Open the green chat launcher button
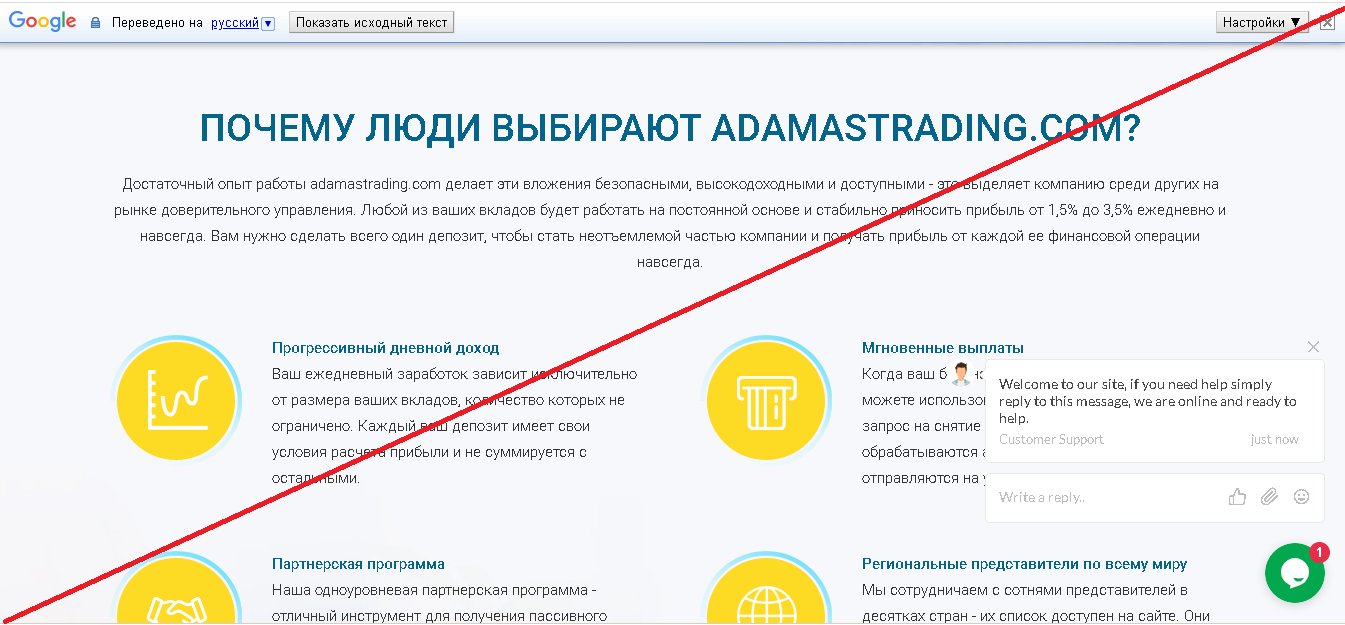 pos(1294,573)
